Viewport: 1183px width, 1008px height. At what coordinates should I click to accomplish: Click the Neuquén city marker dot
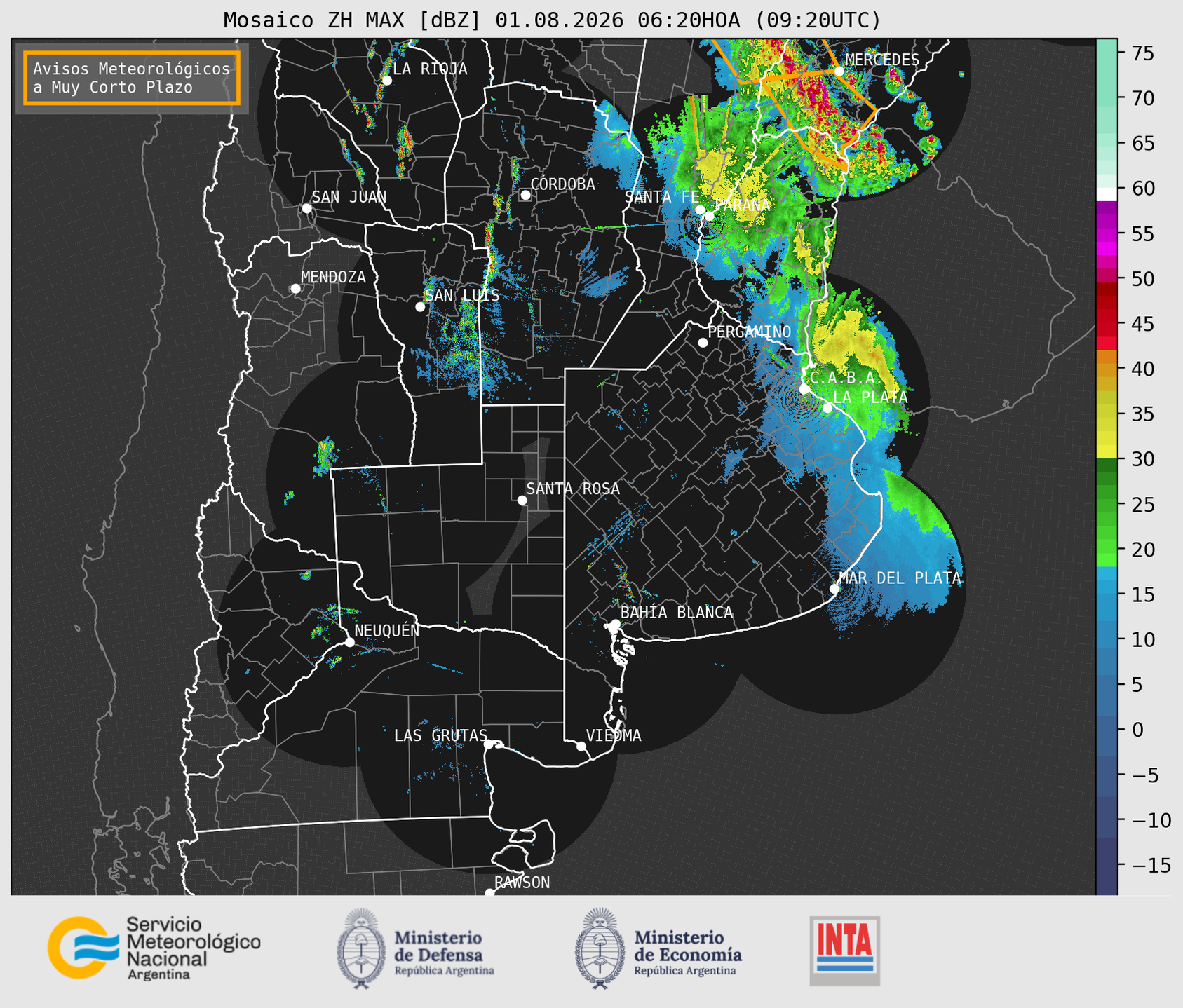pos(349,642)
